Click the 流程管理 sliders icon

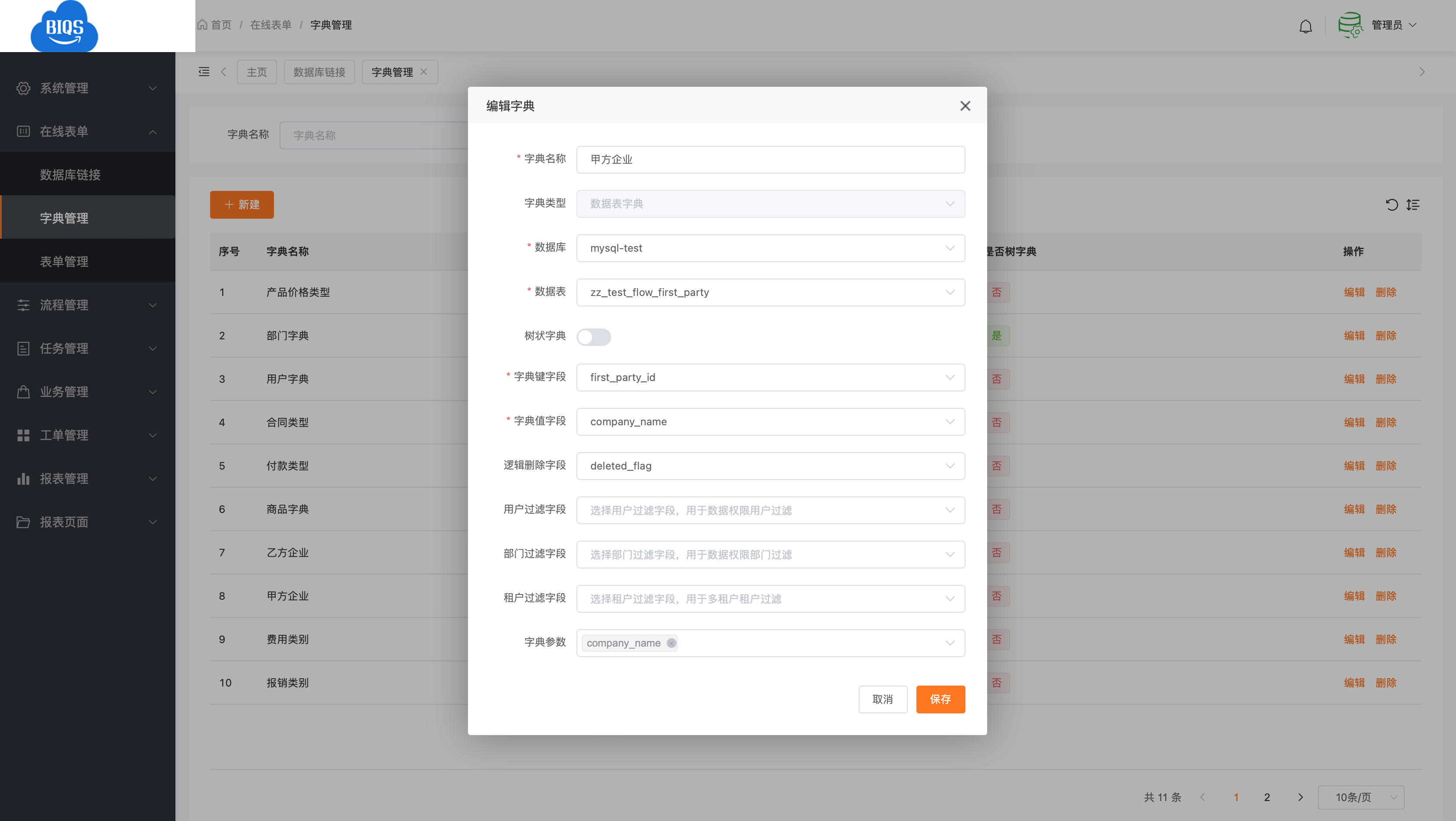point(23,305)
